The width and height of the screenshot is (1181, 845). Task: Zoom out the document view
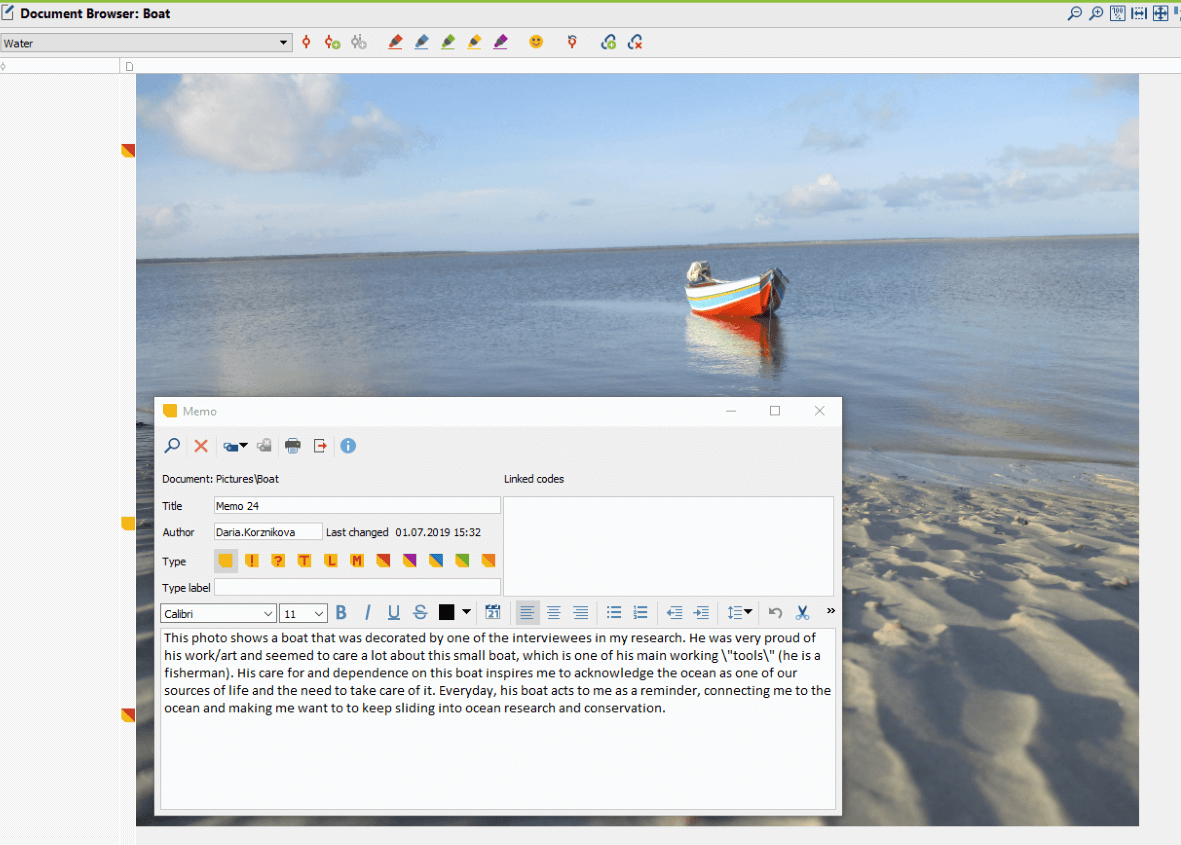(x=1075, y=14)
